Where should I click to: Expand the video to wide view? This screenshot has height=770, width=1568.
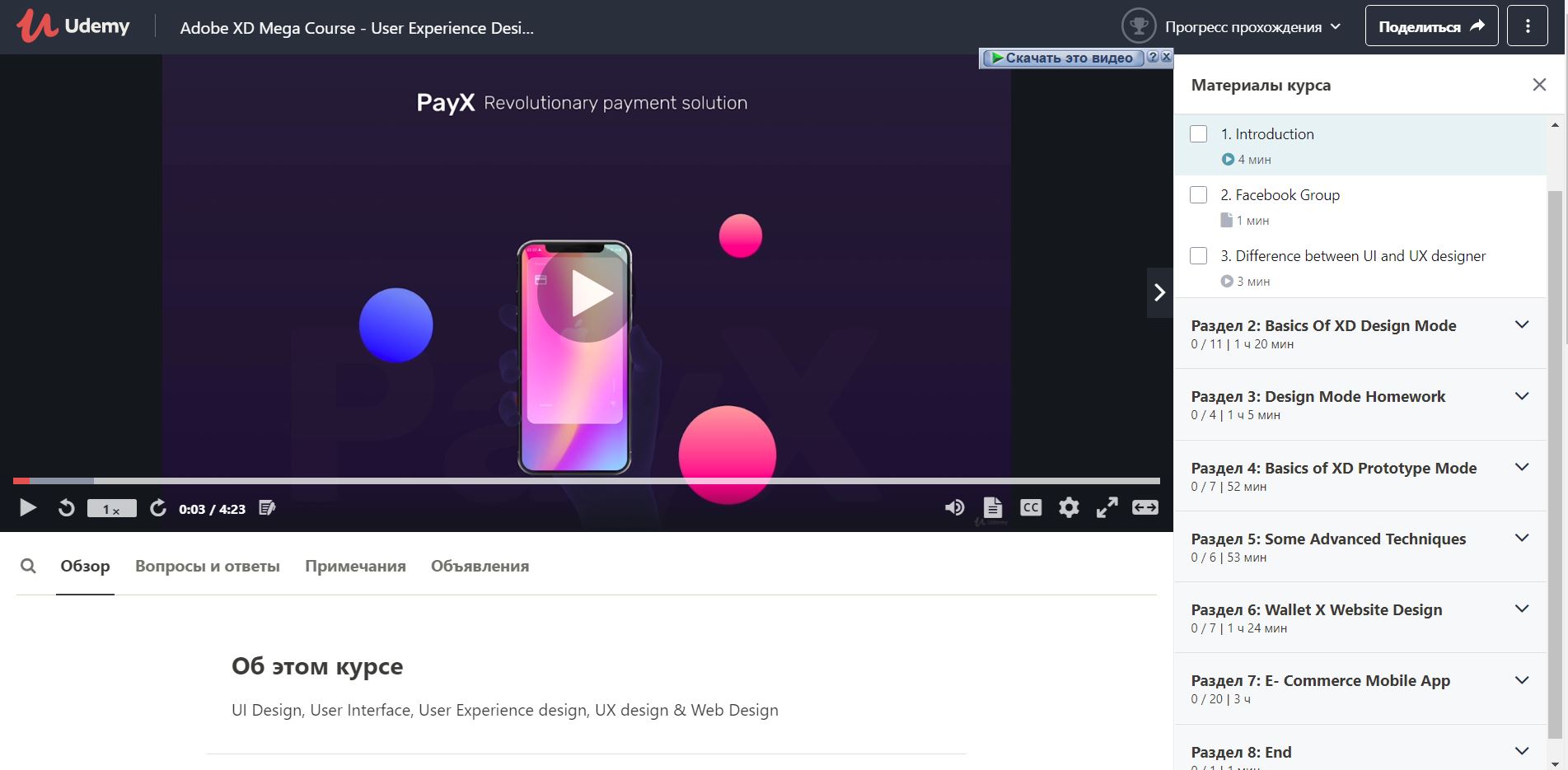click(1145, 507)
